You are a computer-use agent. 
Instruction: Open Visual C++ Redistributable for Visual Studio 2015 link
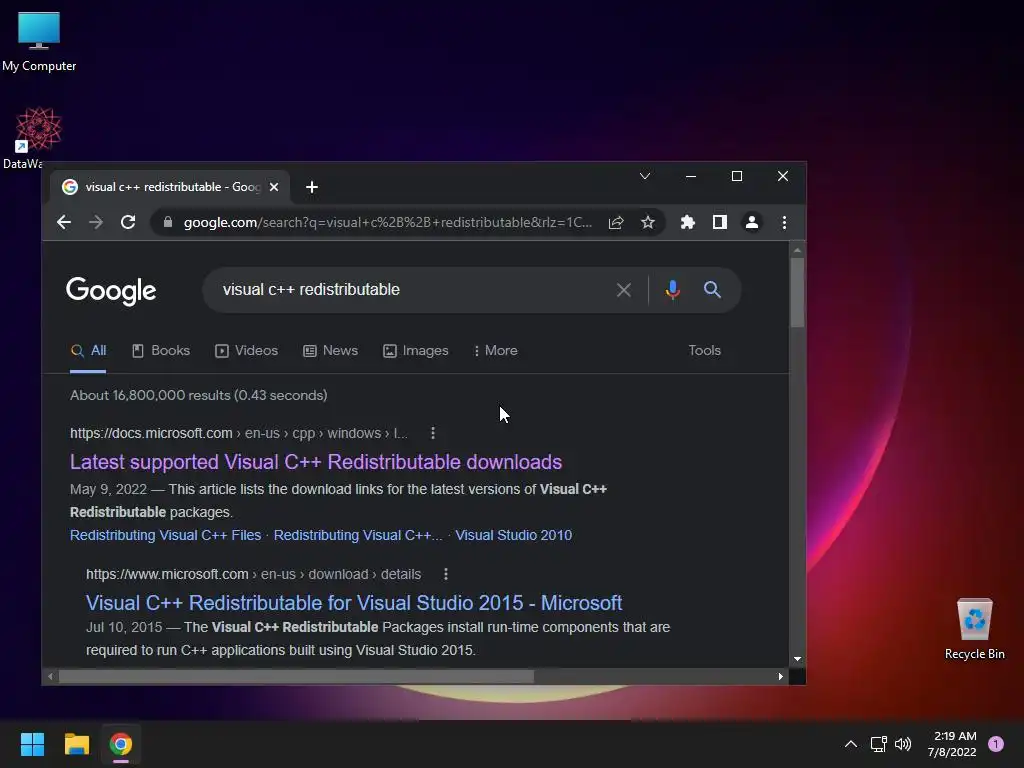tap(354, 603)
